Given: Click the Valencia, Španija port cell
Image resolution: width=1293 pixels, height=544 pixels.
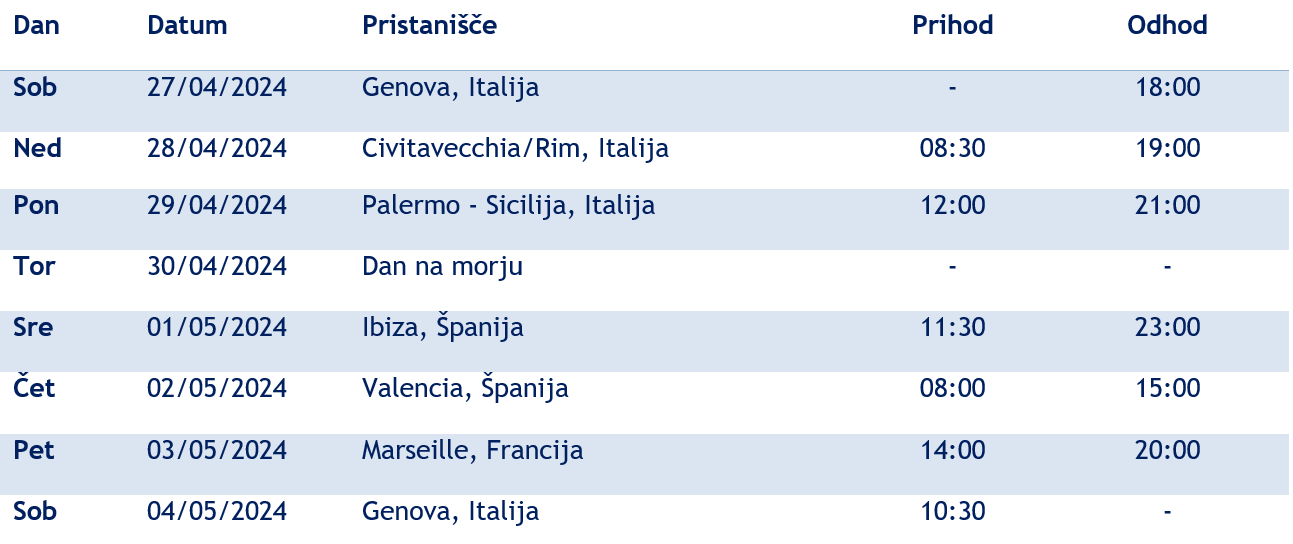Looking at the screenshot, I should (x=465, y=388).
